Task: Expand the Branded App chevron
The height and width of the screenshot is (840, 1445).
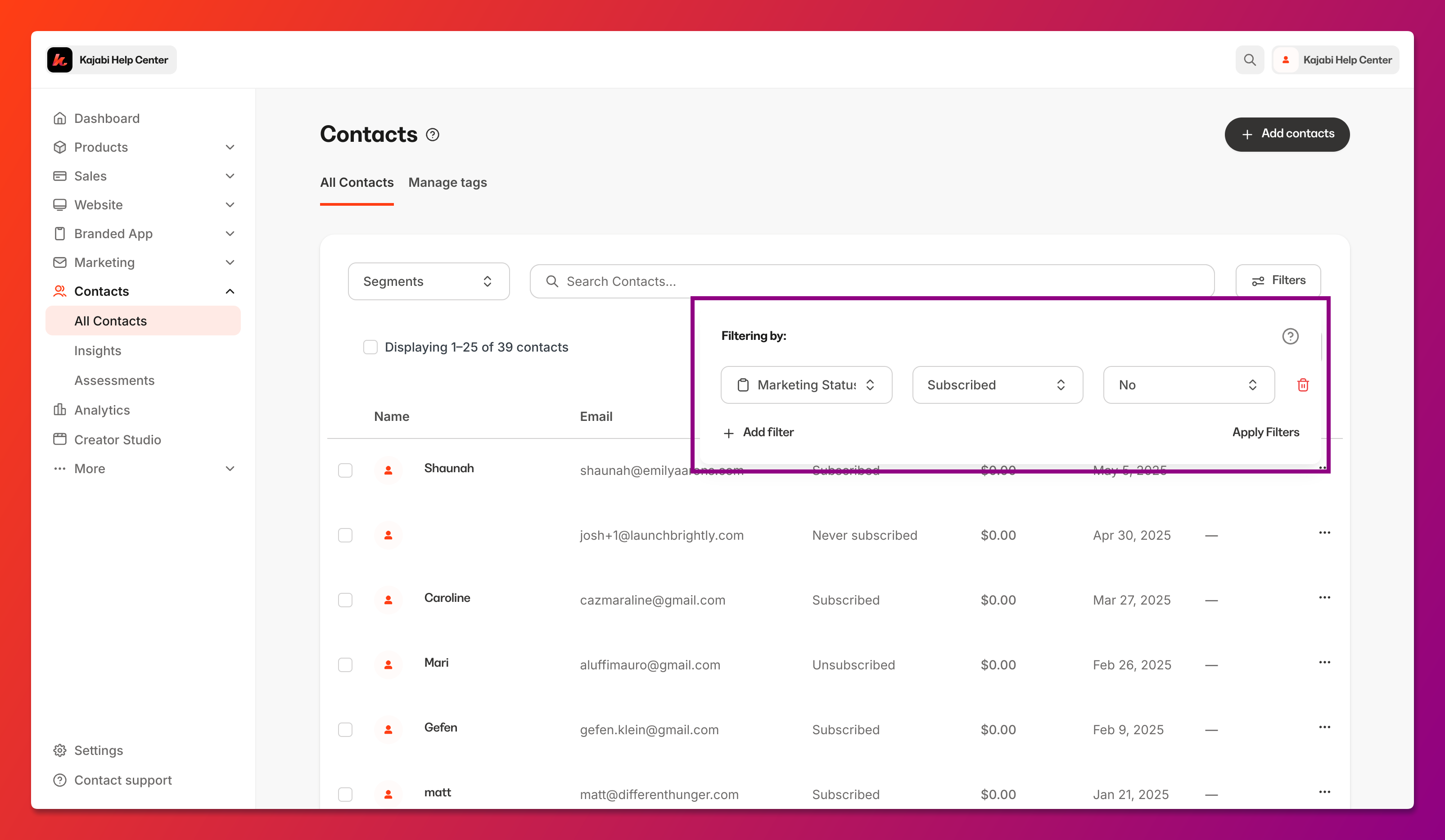Action: (230, 233)
